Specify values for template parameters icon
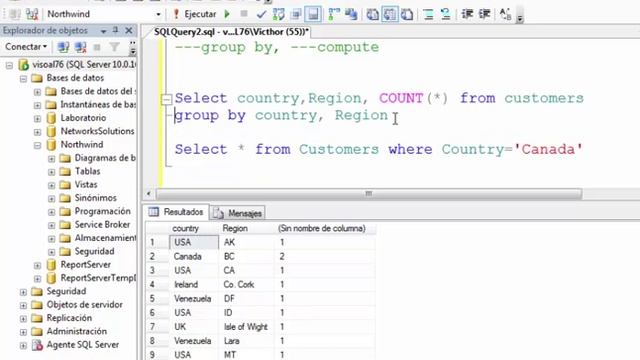Image resolution: width=640 pixels, height=360 pixels. point(505,15)
